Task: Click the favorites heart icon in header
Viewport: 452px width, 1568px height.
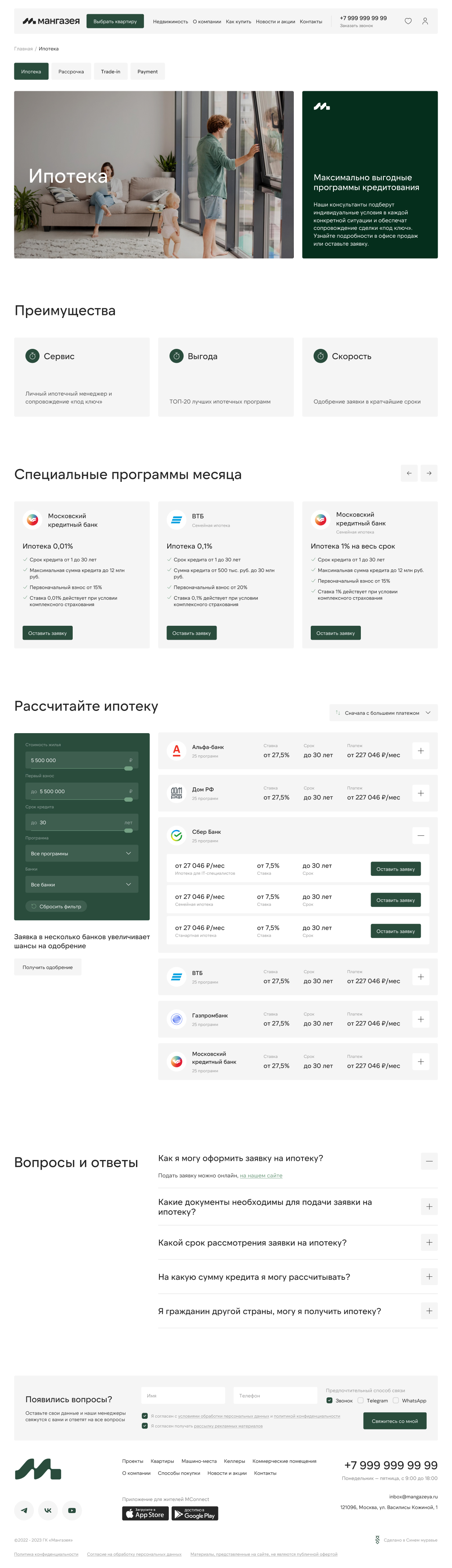Action: coord(408,21)
